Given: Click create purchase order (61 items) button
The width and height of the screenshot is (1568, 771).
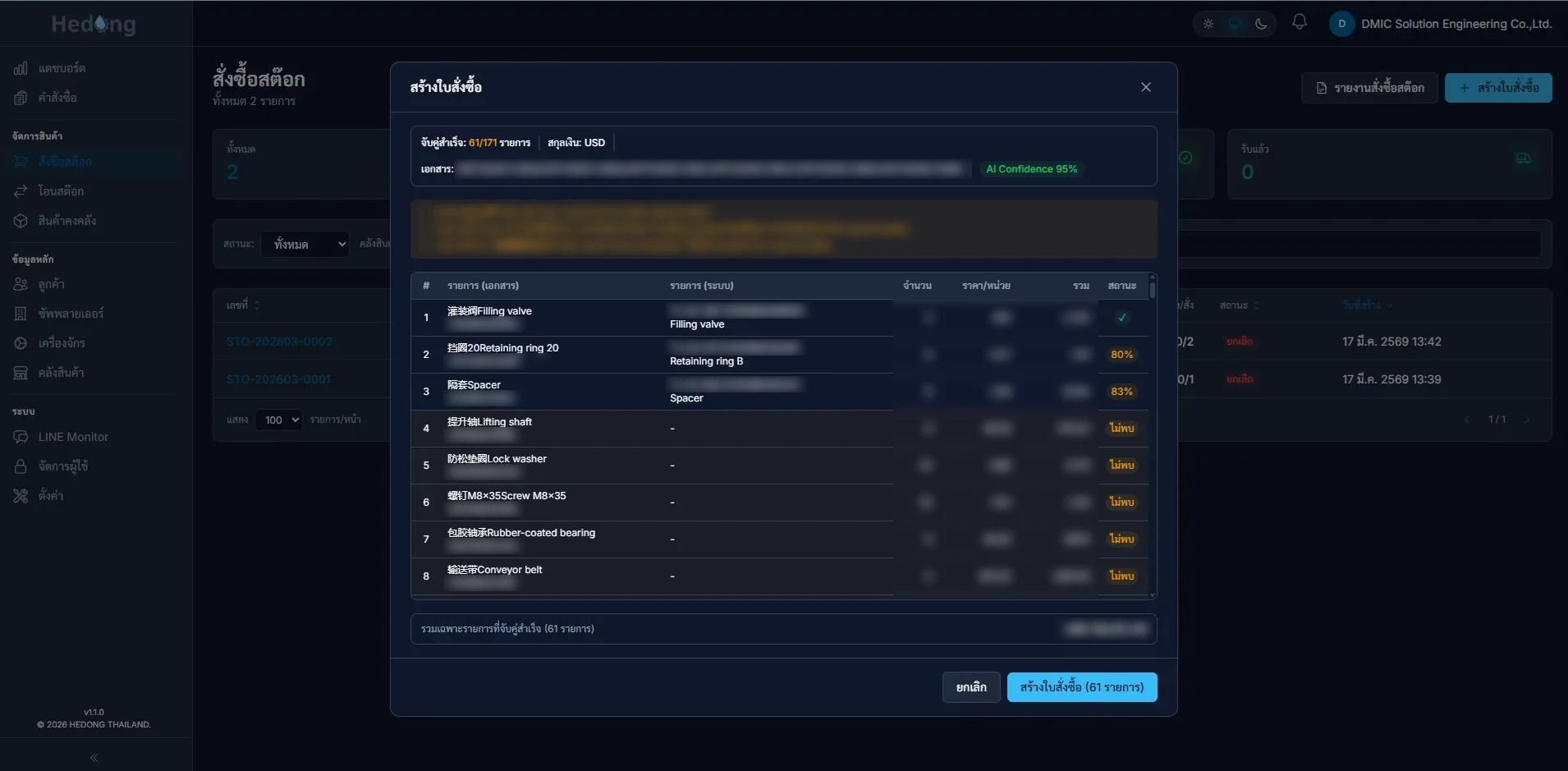Looking at the screenshot, I should pos(1082,687).
